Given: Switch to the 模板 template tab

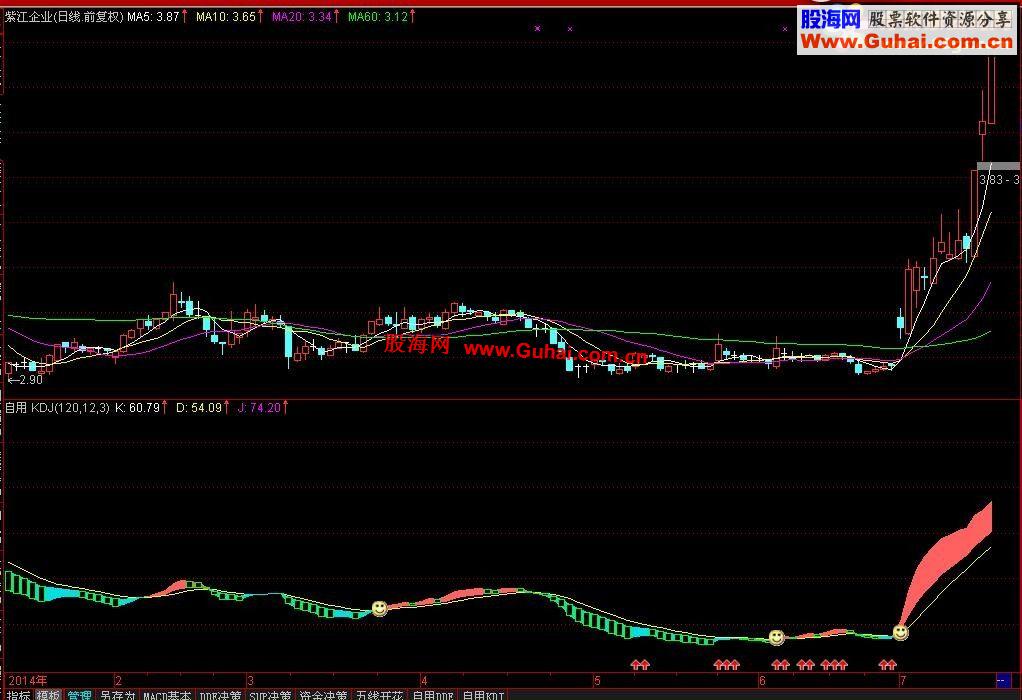Looking at the screenshot, I should pos(48,695).
